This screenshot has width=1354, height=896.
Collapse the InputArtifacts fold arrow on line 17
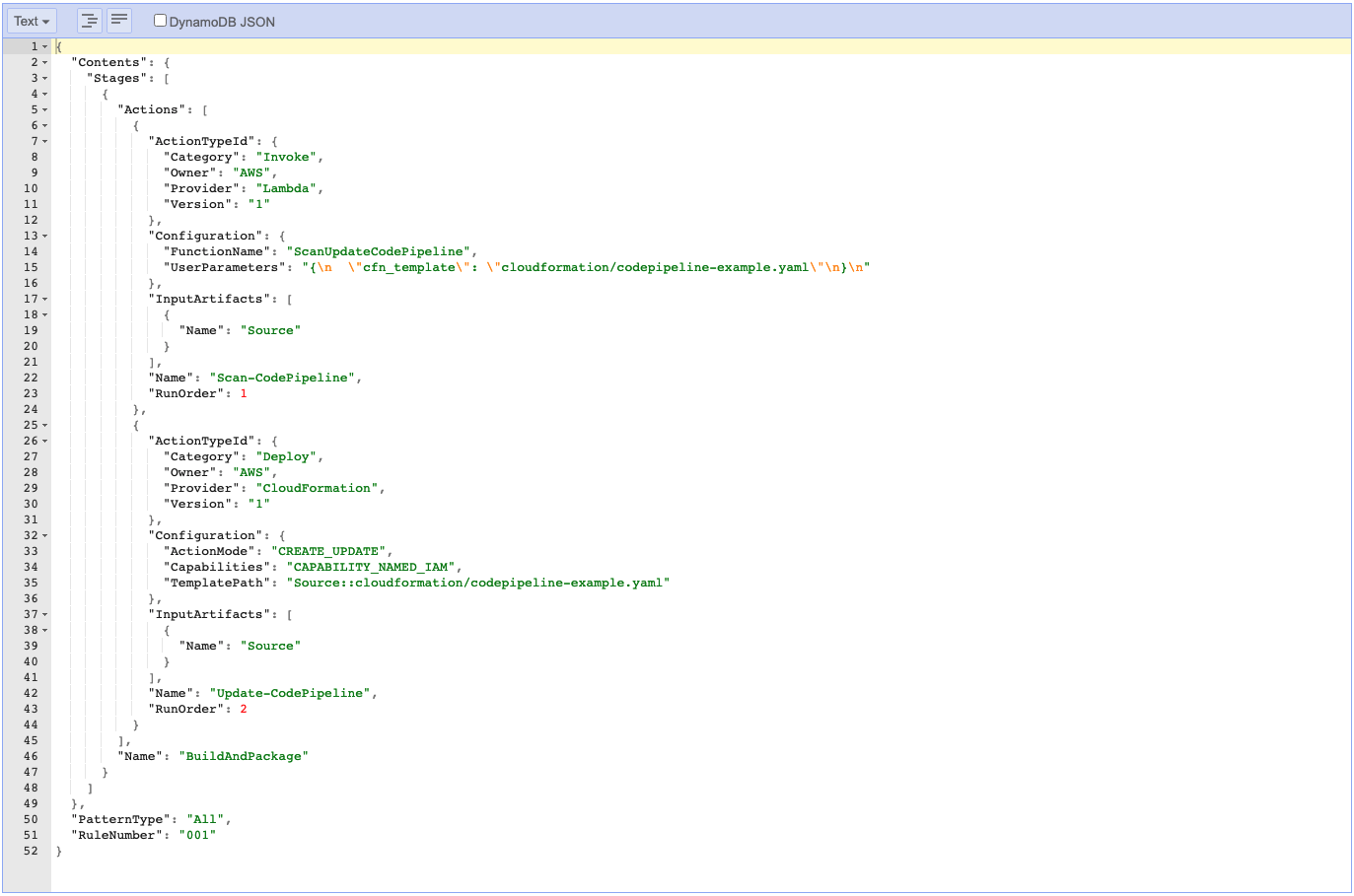coord(44,300)
